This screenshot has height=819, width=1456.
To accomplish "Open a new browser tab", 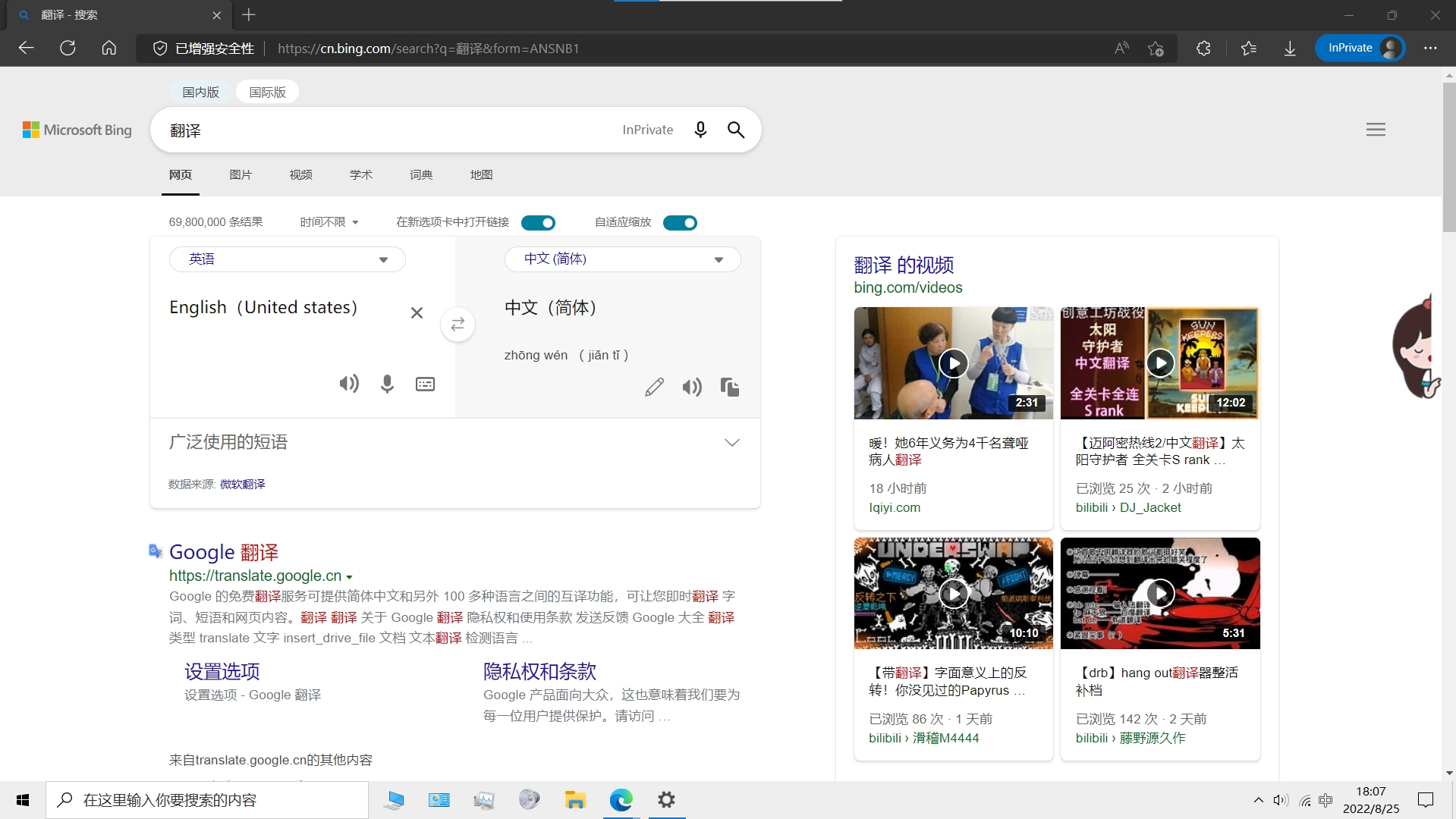I will click(249, 14).
